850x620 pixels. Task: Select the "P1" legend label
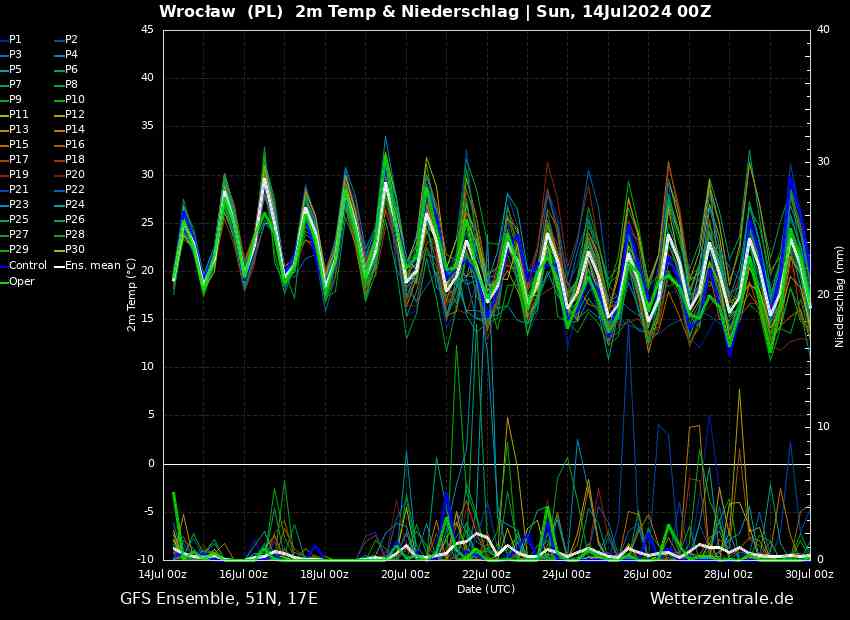(x=15, y=40)
